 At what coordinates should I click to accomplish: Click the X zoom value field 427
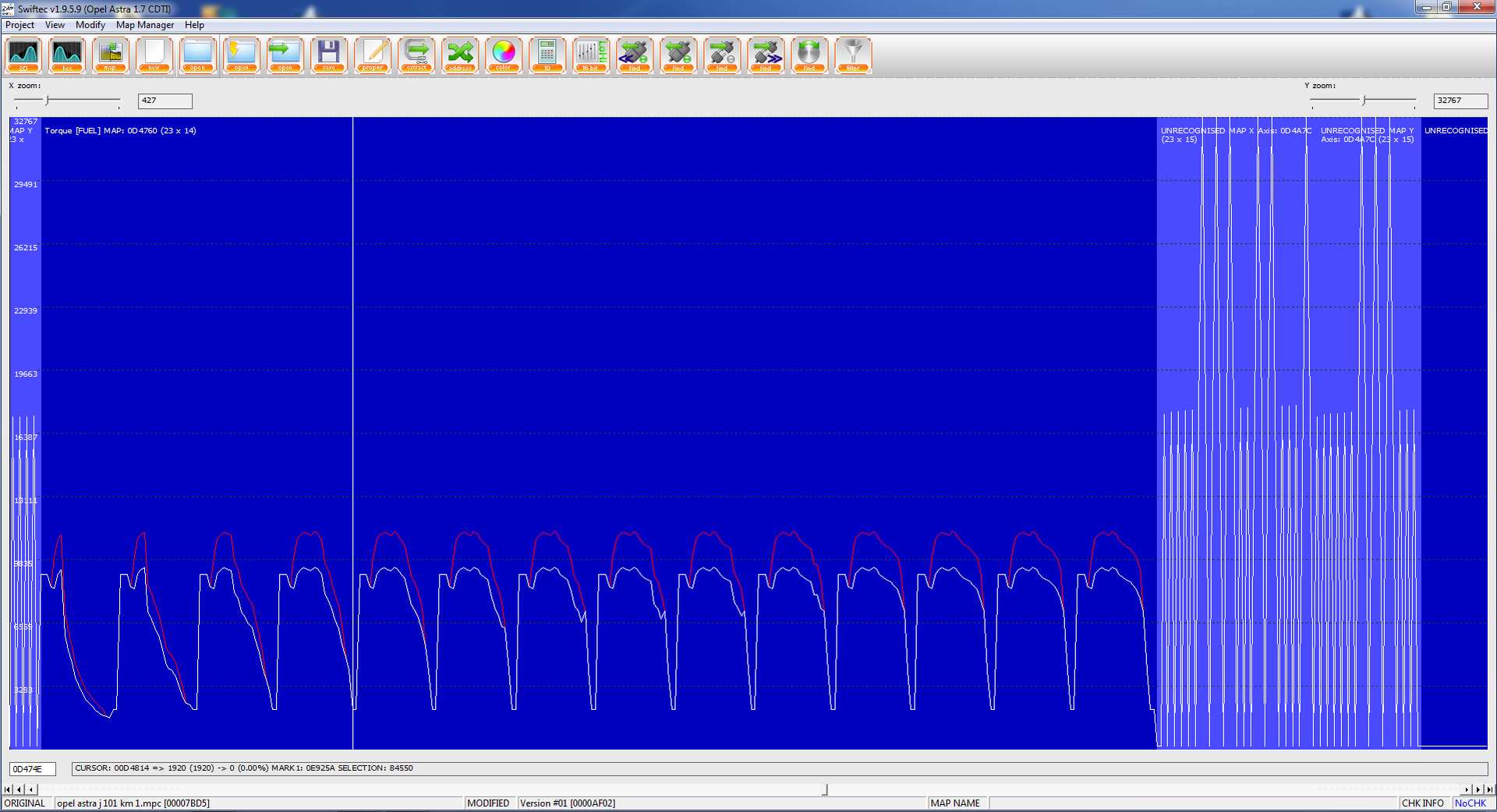pyautogui.click(x=165, y=101)
